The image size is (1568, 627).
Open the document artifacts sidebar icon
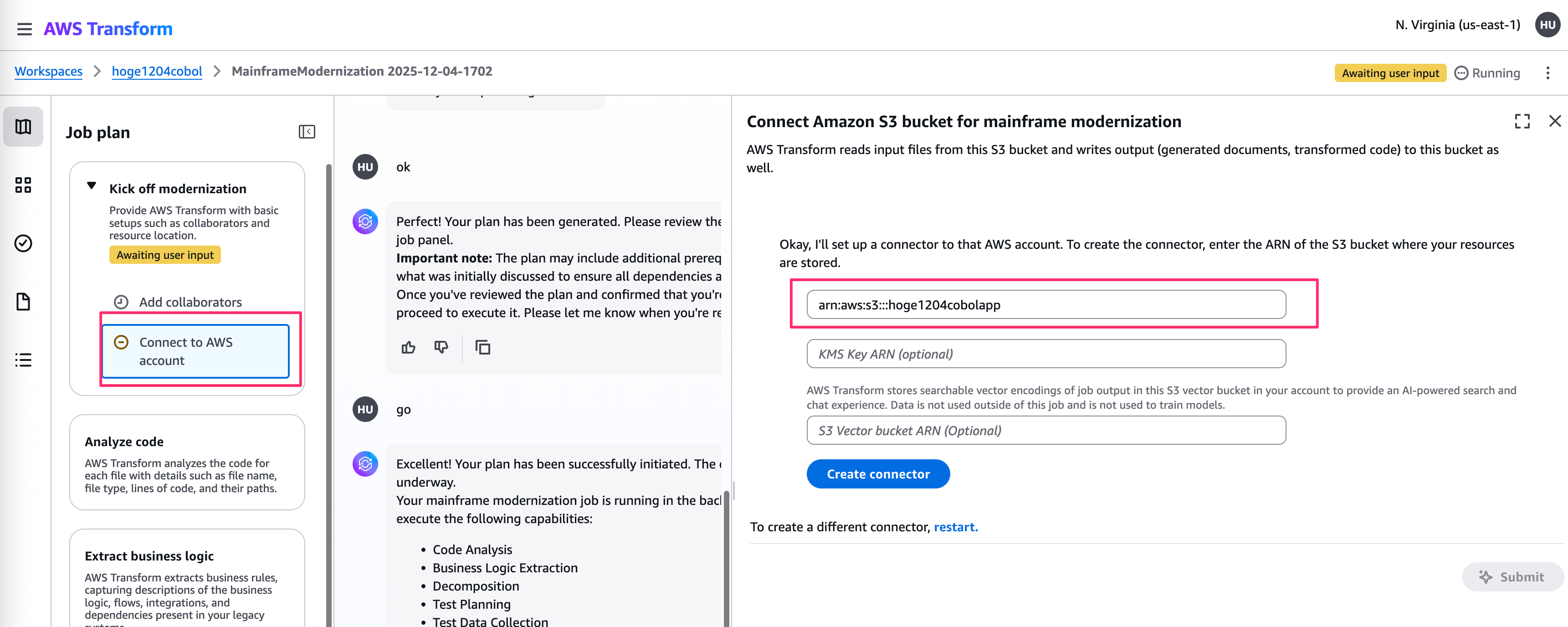[x=23, y=302]
